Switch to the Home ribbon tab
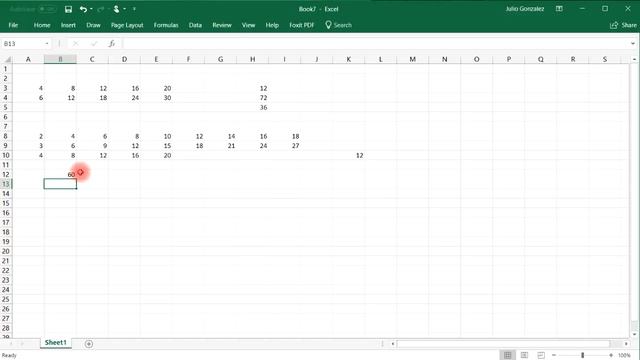The image size is (640, 360). [42, 25]
